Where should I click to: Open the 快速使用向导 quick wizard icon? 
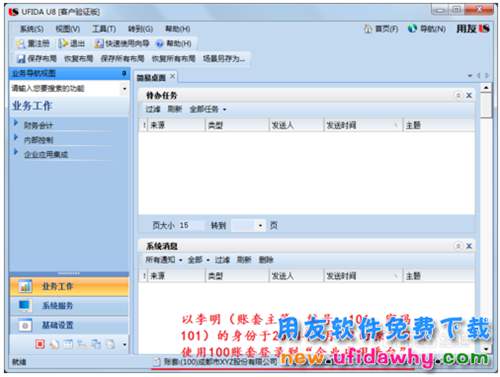pyautogui.click(x=99, y=44)
